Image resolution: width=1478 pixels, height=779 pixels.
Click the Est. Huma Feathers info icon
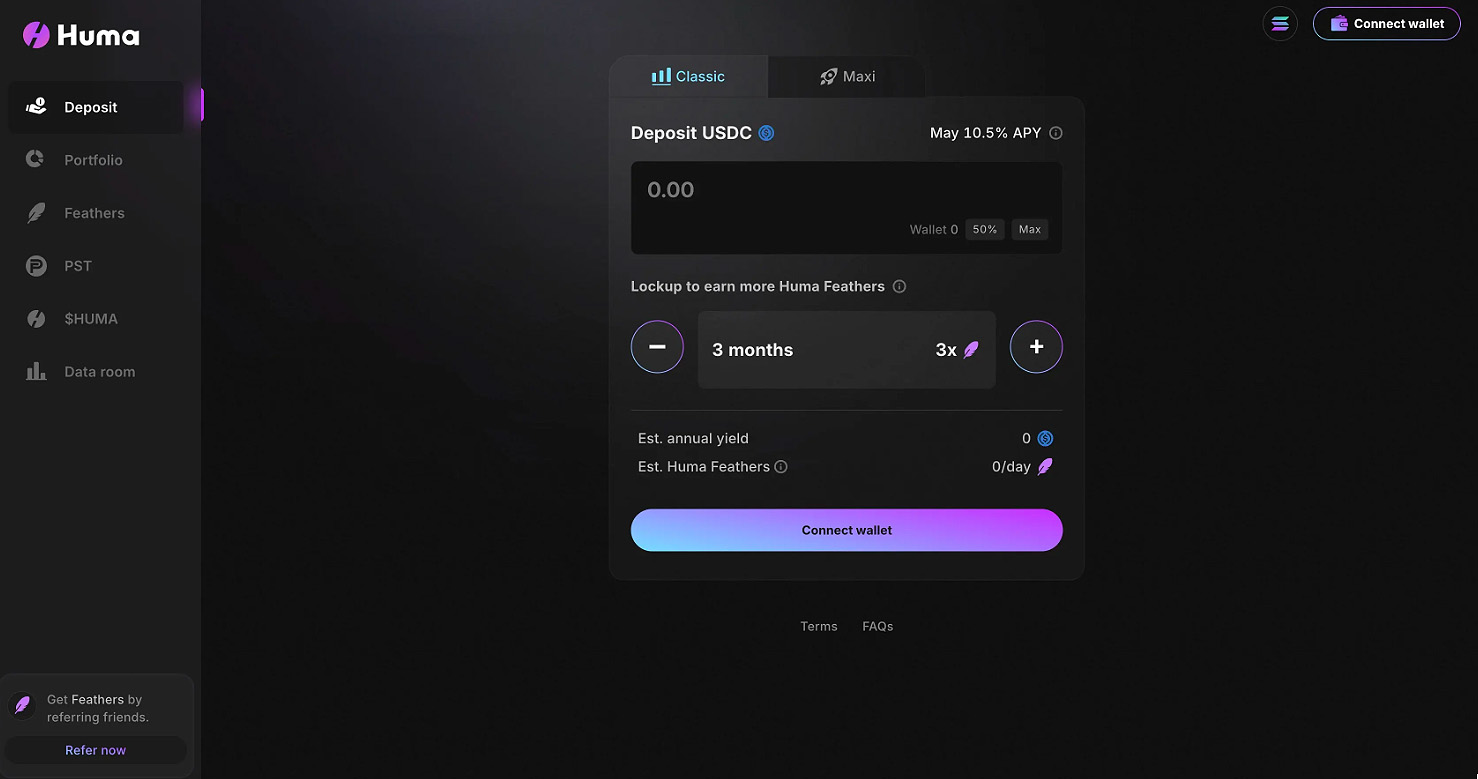point(781,466)
